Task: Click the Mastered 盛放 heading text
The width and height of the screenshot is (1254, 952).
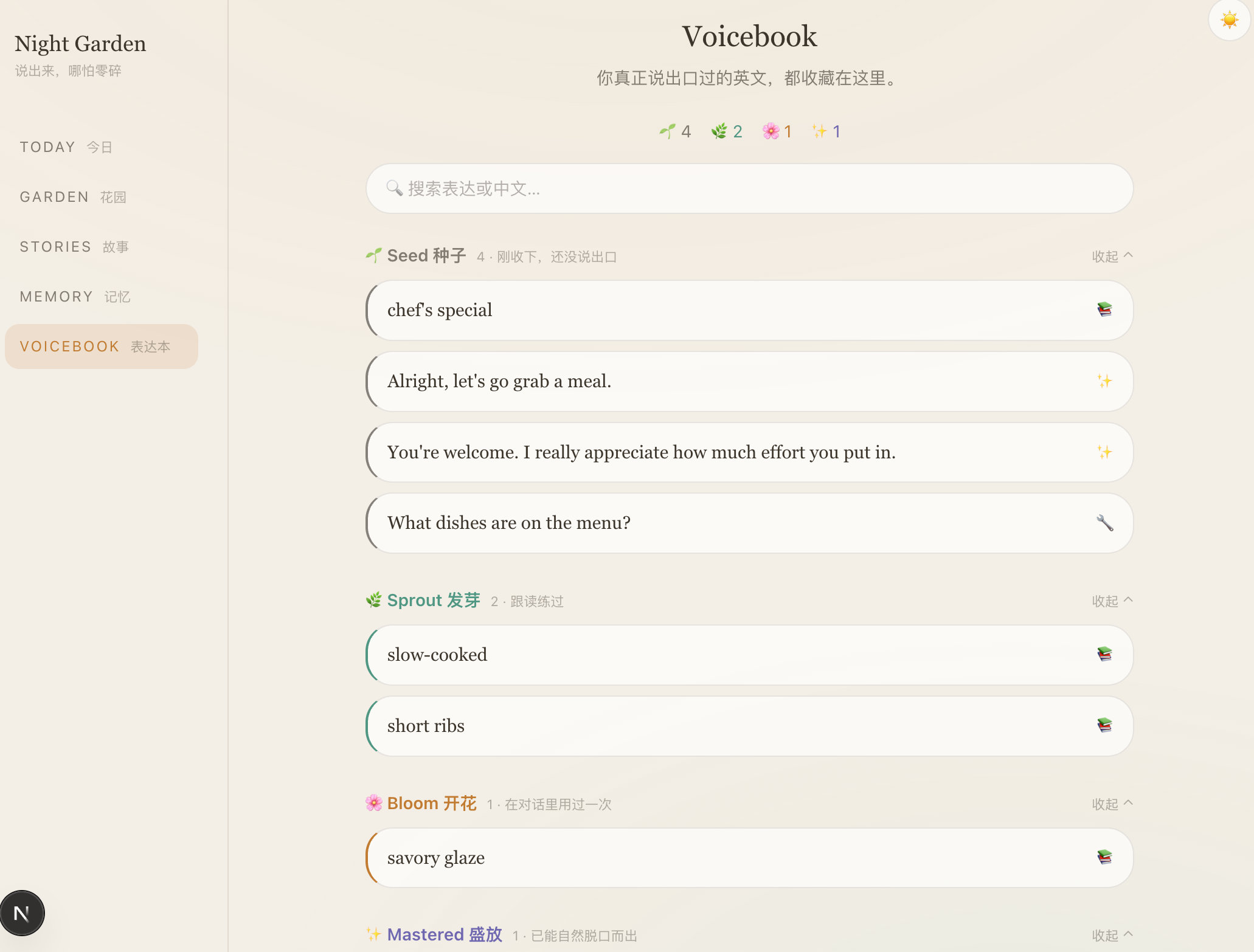Action: [x=445, y=935]
